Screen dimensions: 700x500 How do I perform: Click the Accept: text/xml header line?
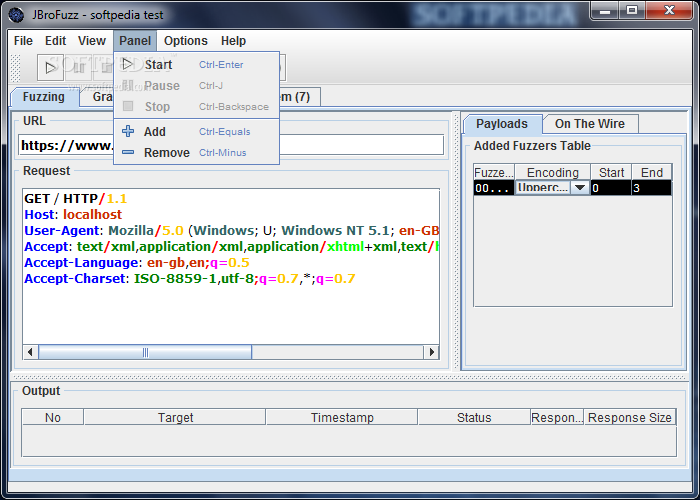coord(231,247)
